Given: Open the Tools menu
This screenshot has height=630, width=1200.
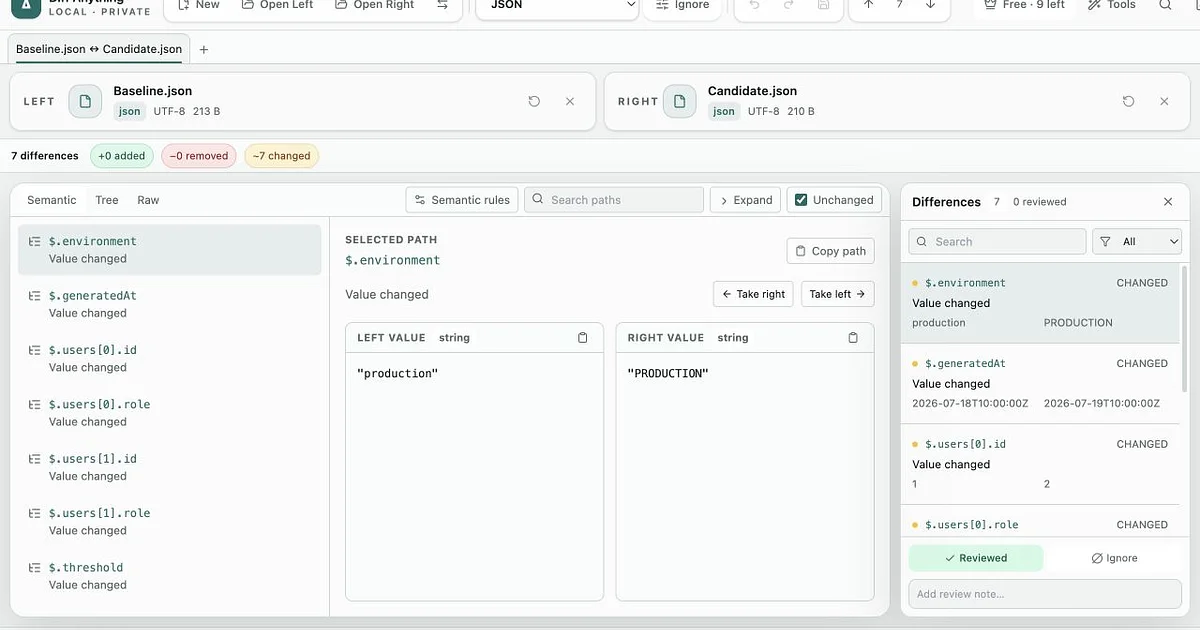Looking at the screenshot, I should [1111, 5].
